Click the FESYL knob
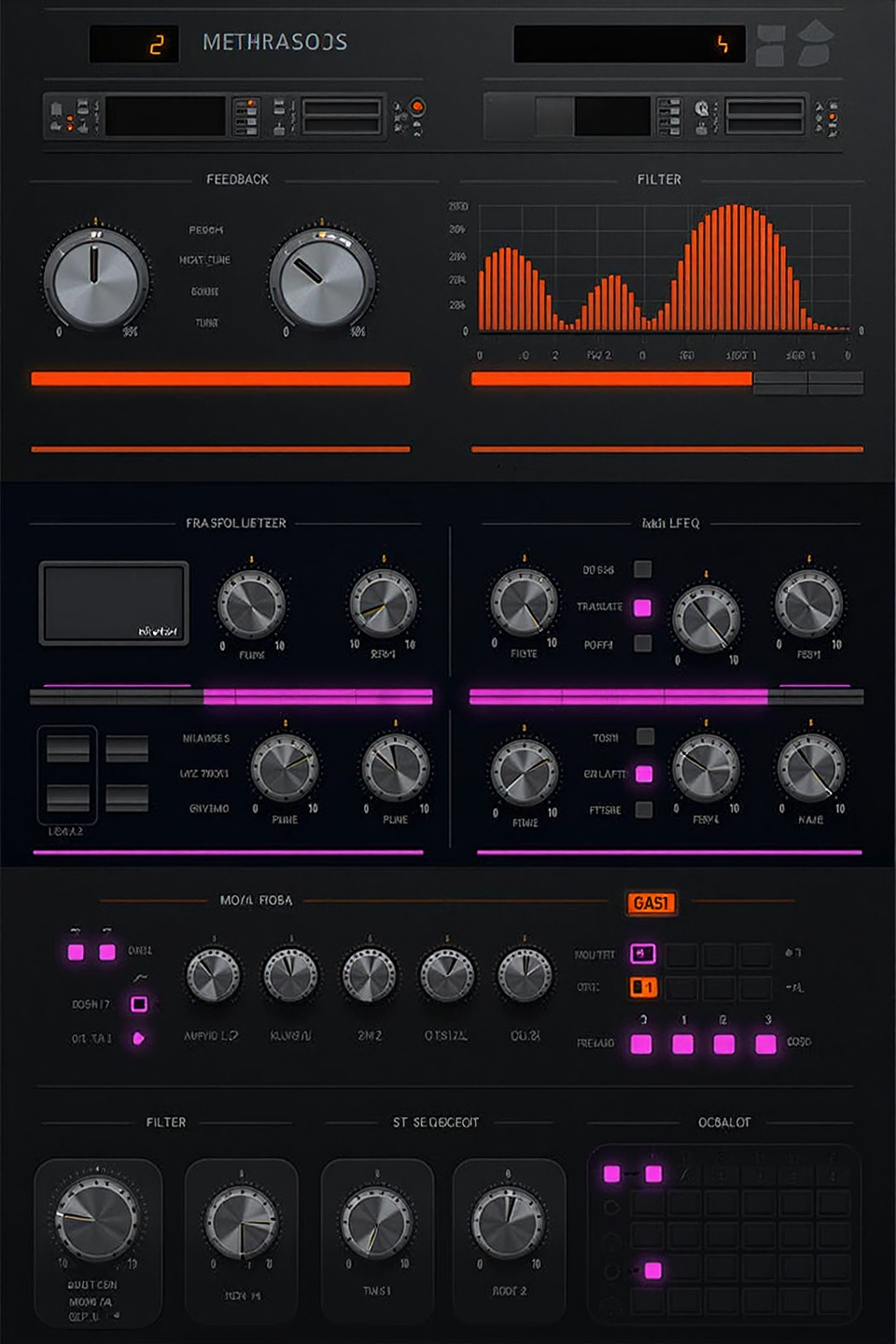 pos(706,768)
